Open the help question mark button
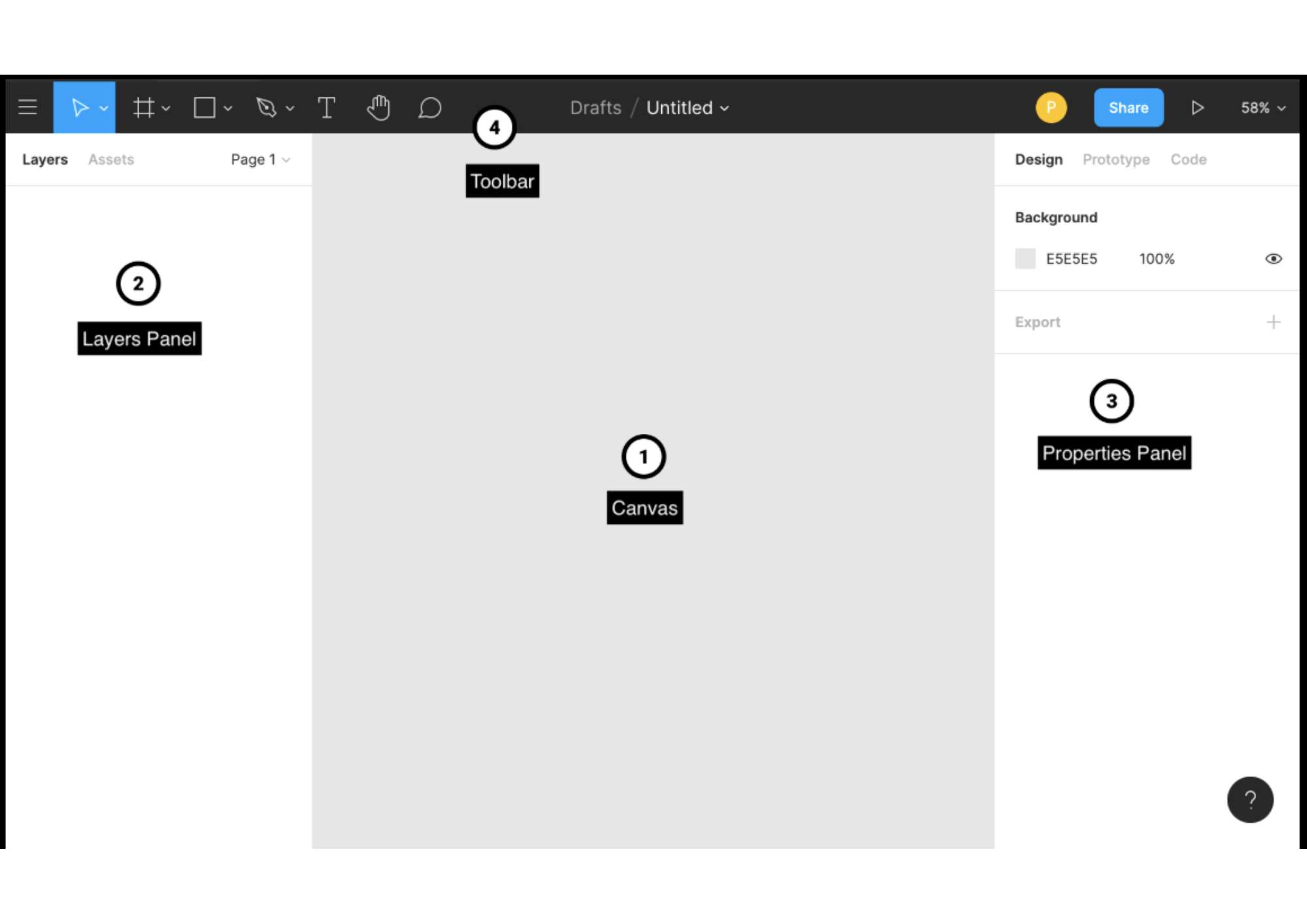The width and height of the screenshot is (1307, 924). (1249, 799)
